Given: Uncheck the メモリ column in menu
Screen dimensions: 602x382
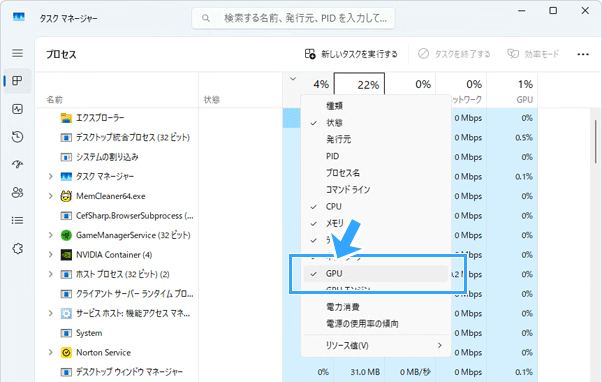Looking at the screenshot, I should (x=375, y=223).
